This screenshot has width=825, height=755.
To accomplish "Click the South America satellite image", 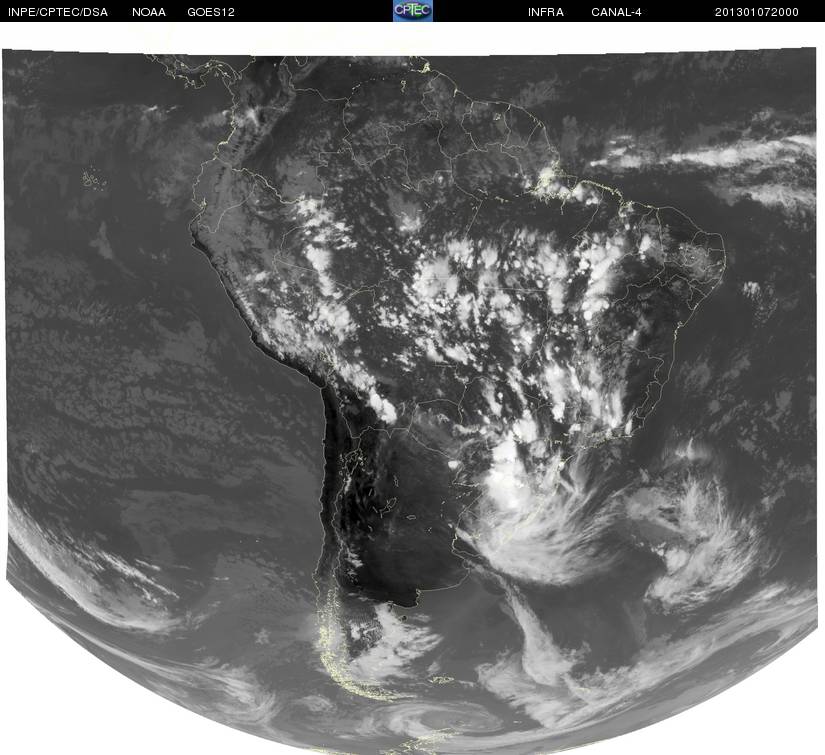I will 412,401.
